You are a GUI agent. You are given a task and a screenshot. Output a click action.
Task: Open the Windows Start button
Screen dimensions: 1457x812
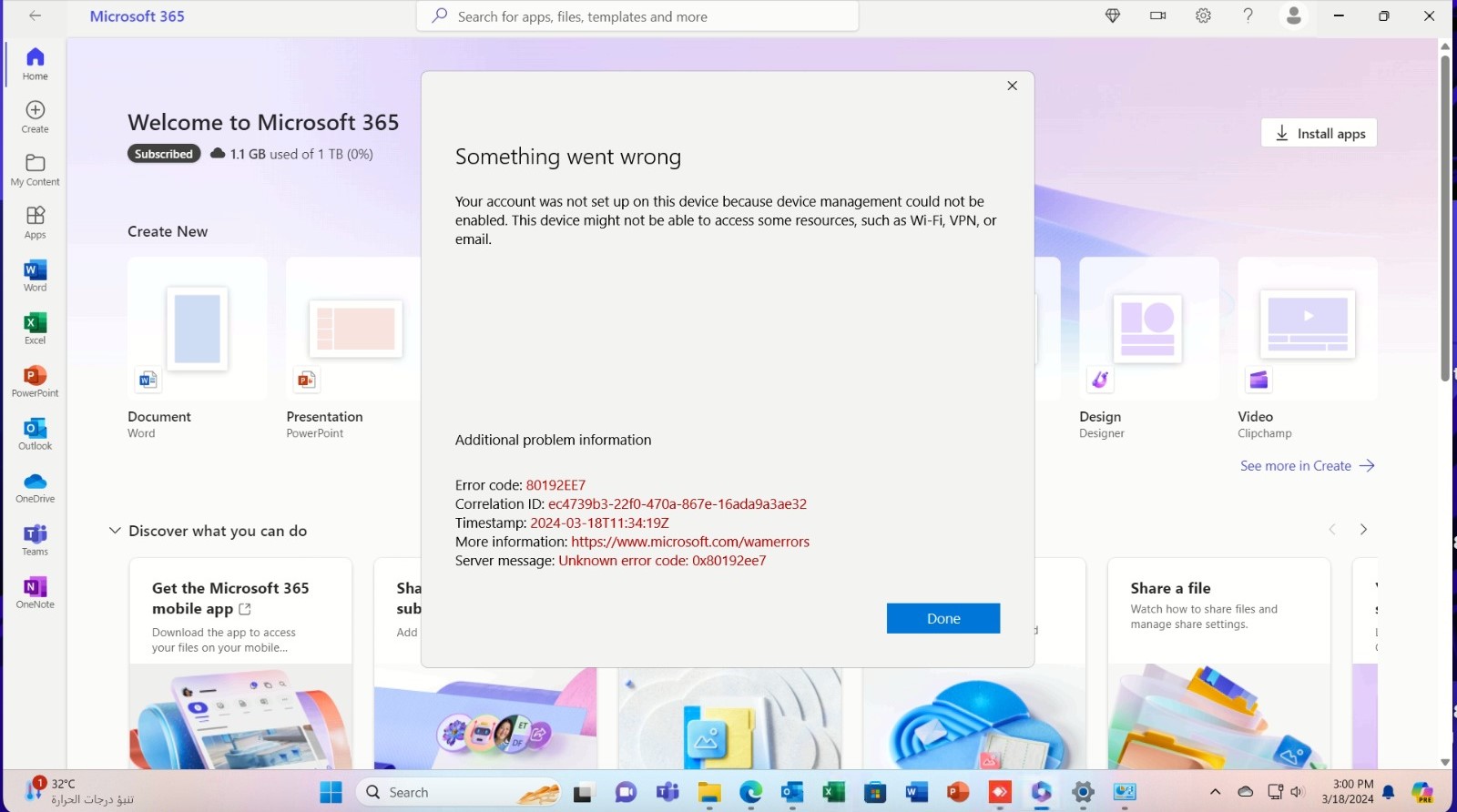(x=331, y=792)
